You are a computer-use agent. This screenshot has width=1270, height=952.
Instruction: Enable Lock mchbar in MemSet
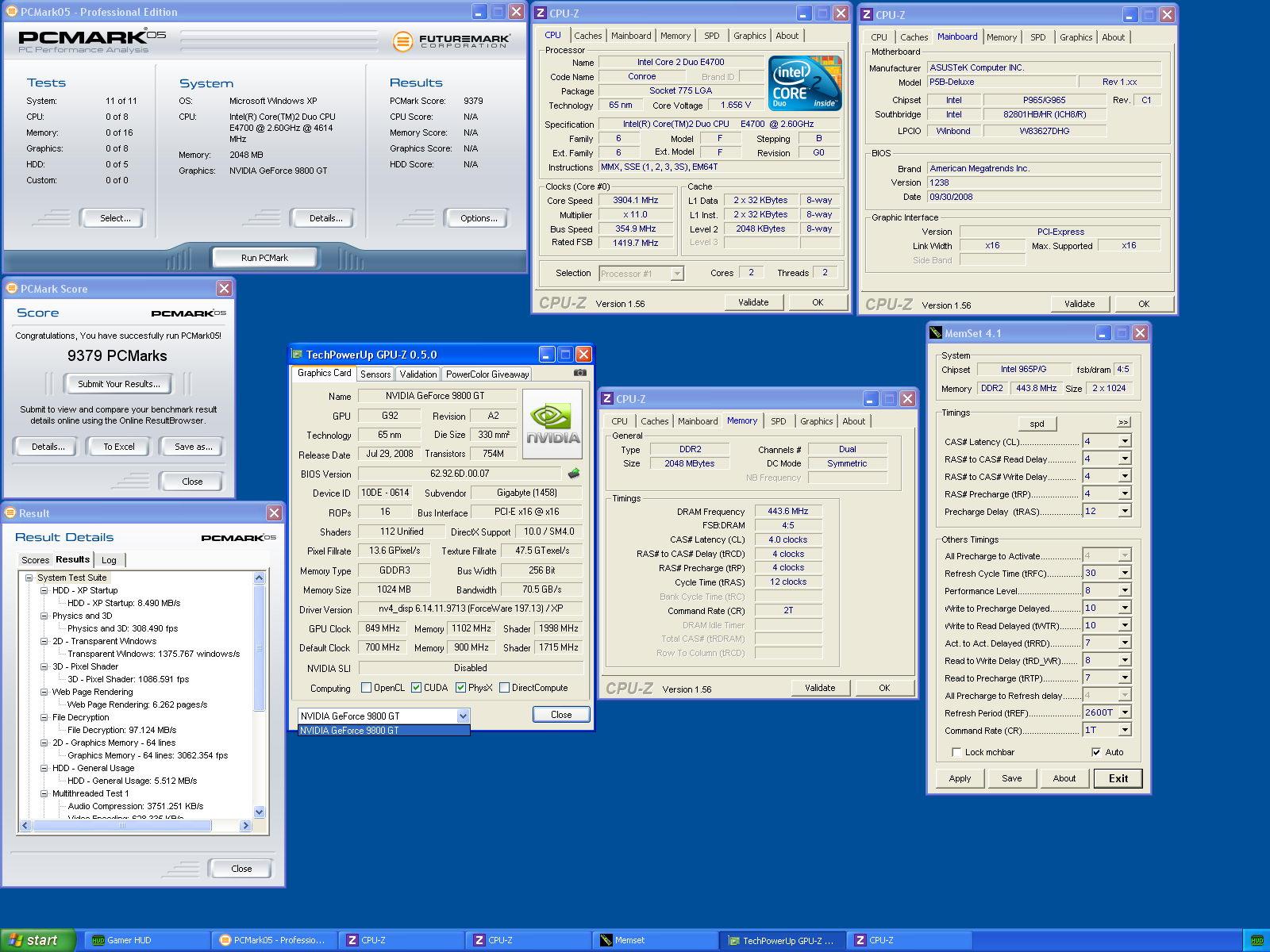point(956,752)
